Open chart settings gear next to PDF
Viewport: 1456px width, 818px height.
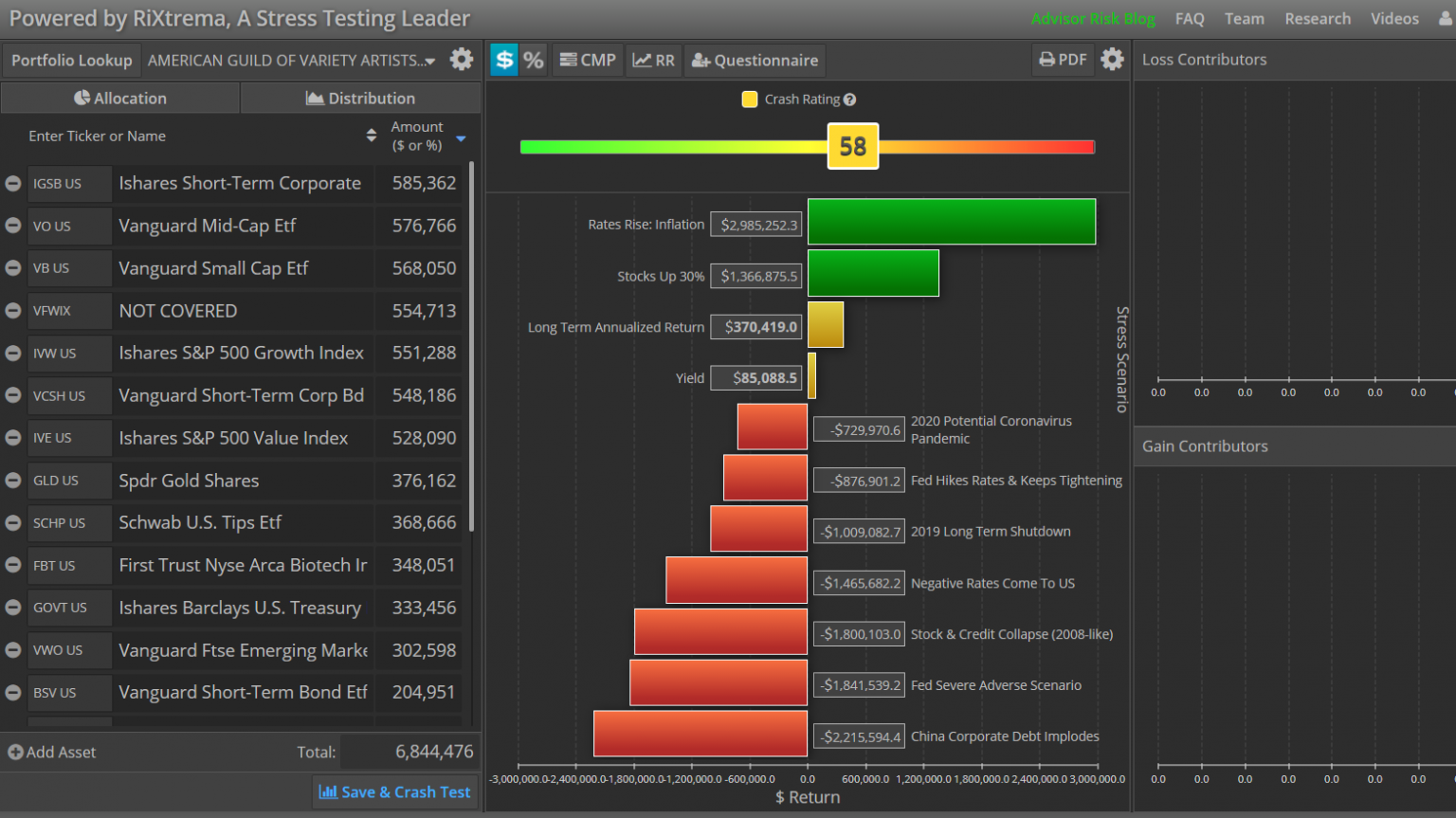click(x=1112, y=60)
